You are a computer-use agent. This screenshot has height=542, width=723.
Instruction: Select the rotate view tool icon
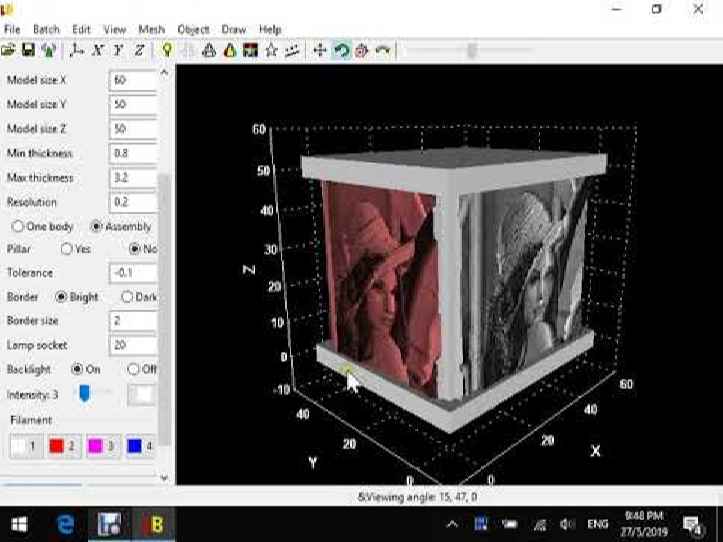[341, 50]
